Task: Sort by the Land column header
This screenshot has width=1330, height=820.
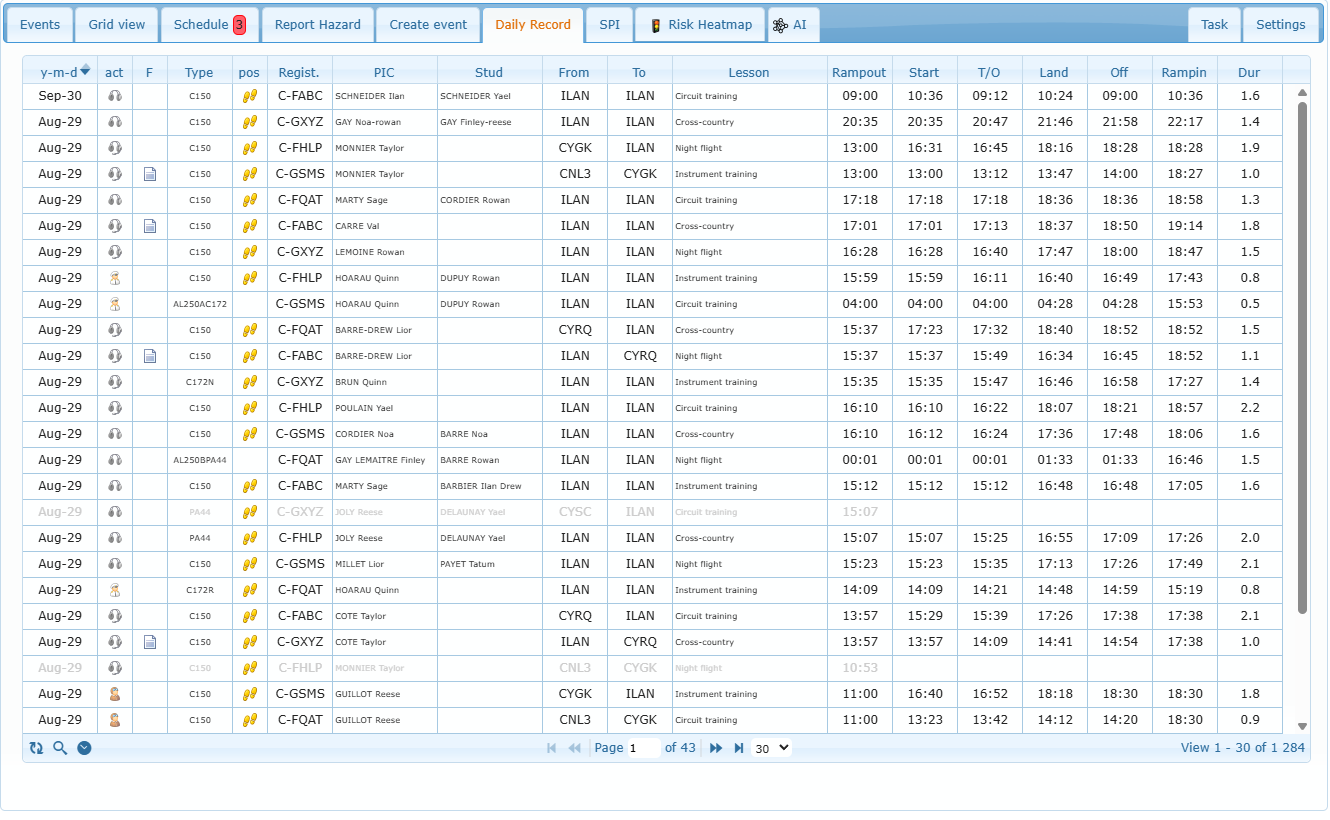Action: pyautogui.click(x=1054, y=72)
